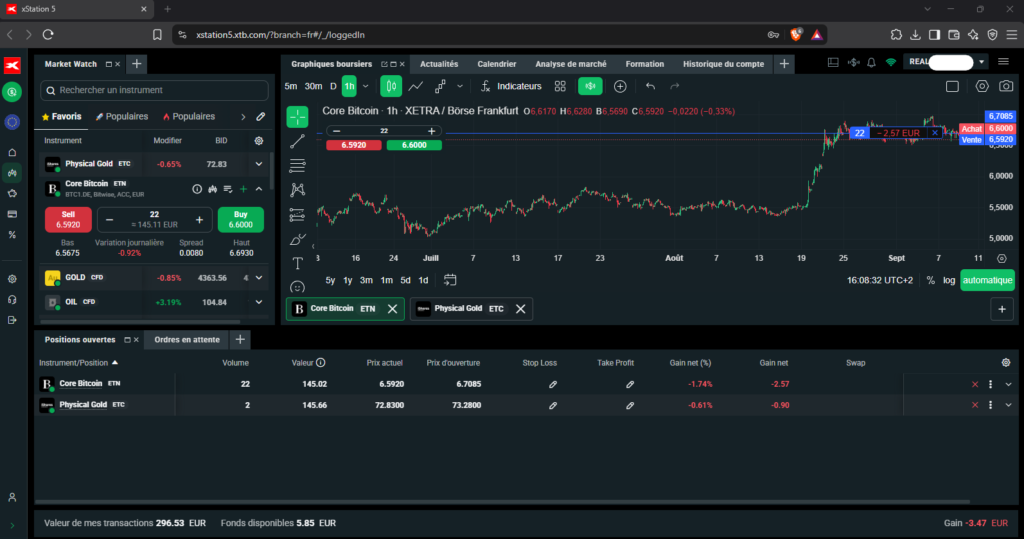Open the card sidebar icon
This screenshot has height=539, width=1024.
(x=12, y=214)
